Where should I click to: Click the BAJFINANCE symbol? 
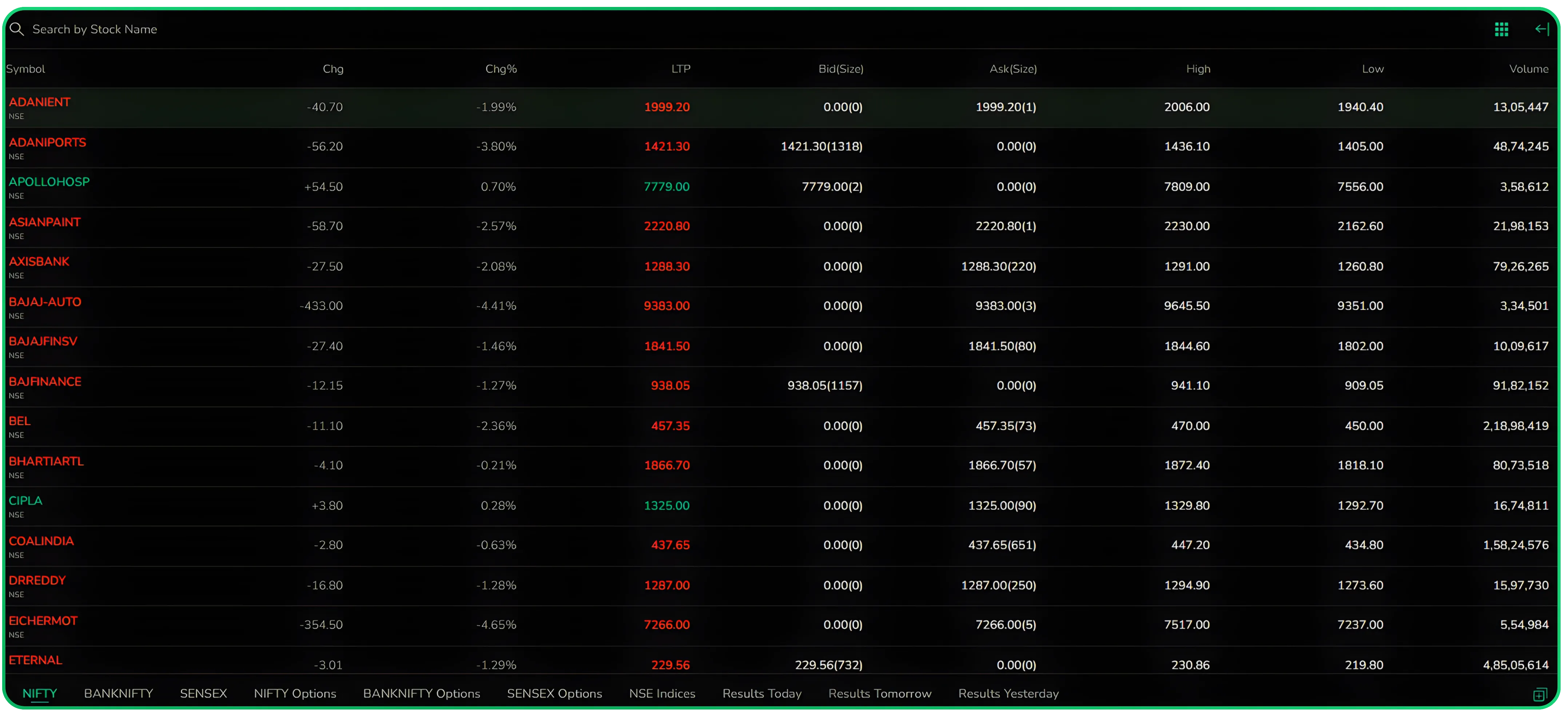pyautogui.click(x=45, y=381)
